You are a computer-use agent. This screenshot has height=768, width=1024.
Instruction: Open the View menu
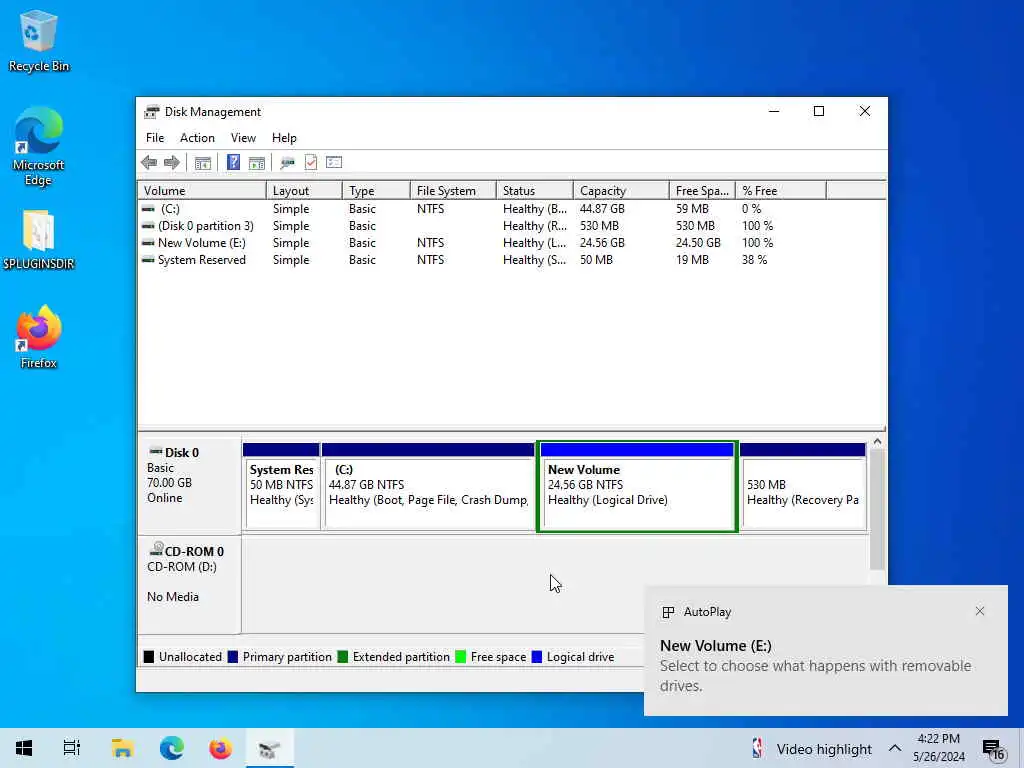(243, 138)
